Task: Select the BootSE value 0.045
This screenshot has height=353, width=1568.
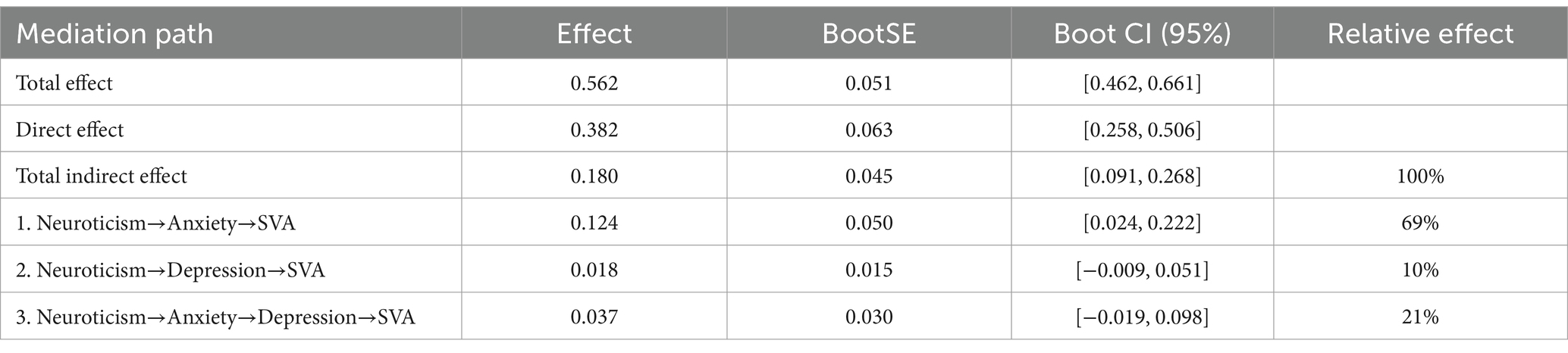Action: coord(869,176)
